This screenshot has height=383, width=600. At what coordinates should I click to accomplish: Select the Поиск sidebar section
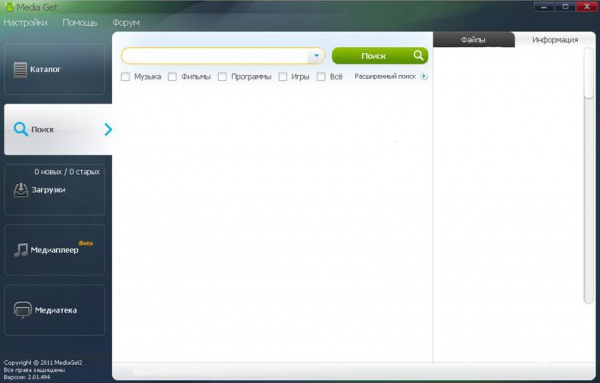(x=58, y=129)
